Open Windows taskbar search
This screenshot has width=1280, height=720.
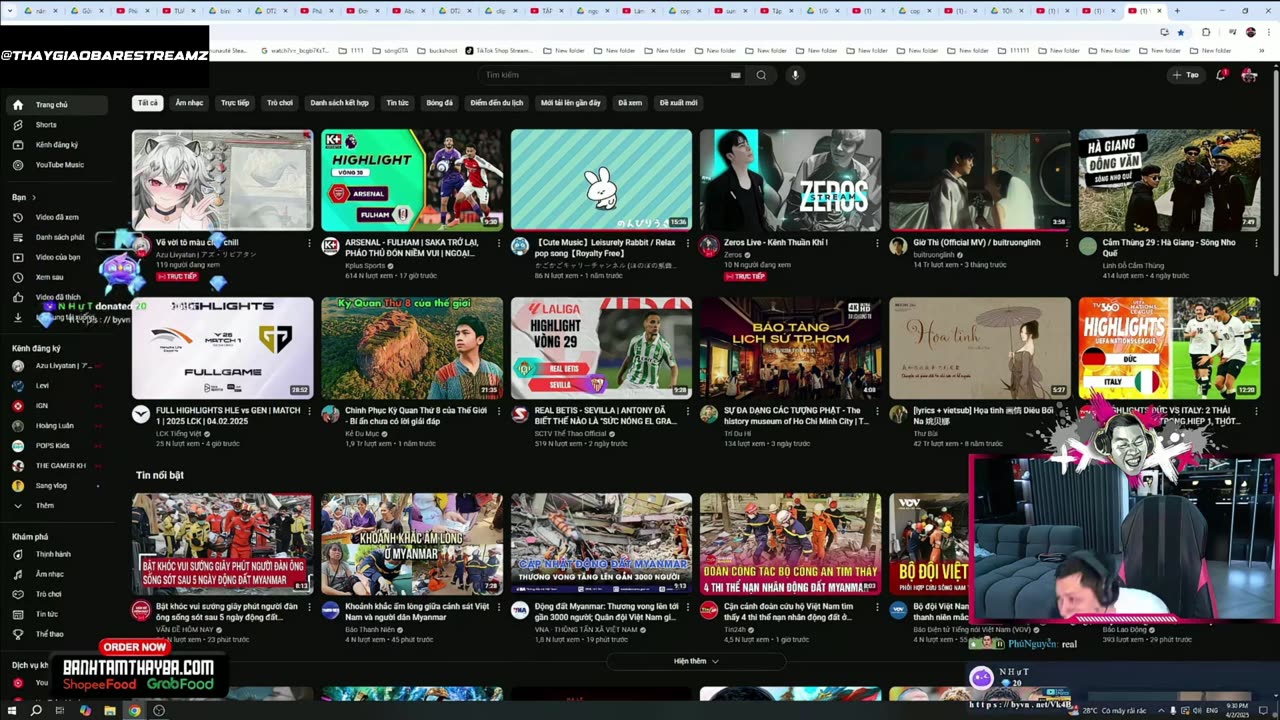pyautogui.click(x=36, y=710)
